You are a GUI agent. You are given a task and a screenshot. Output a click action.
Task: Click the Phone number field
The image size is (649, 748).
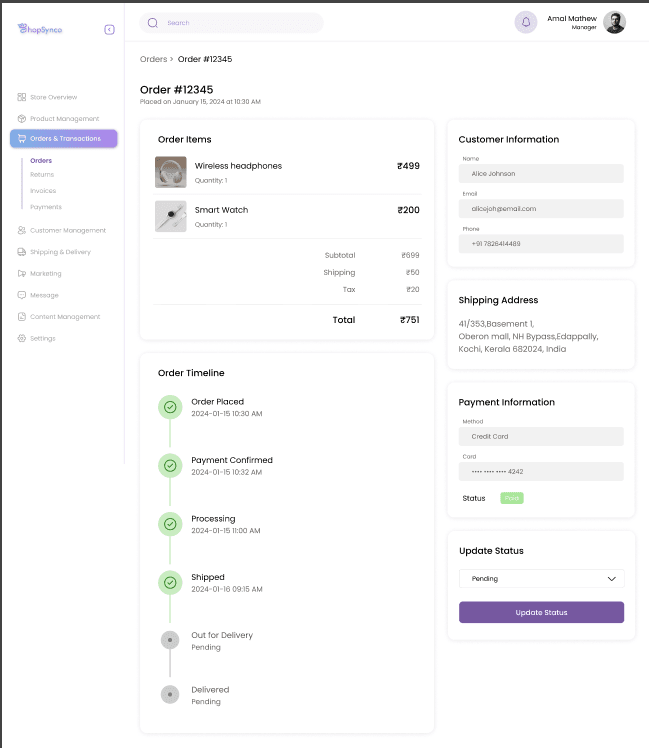541,244
